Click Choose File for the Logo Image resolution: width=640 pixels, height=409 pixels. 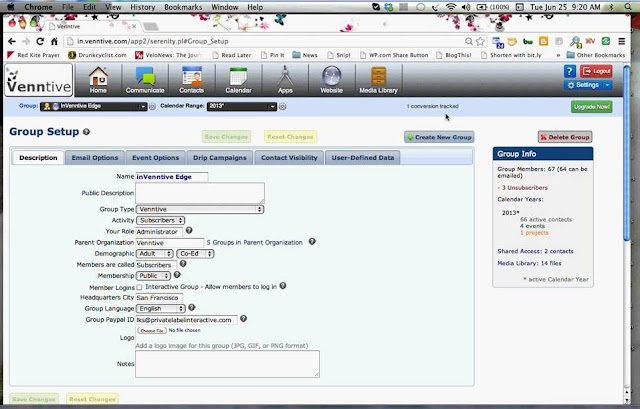pyautogui.click(x=152, y=331)
